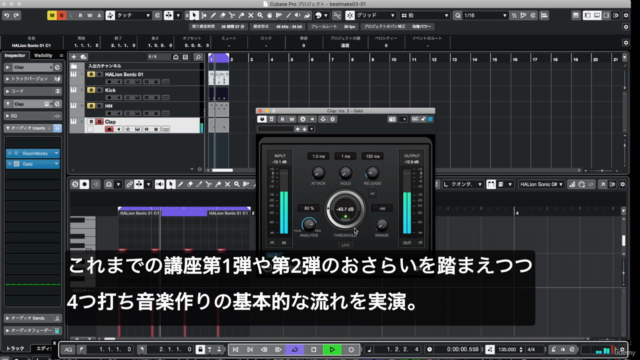Open the automation mode タッチ dropdown
640x360 pixels.
134,16
